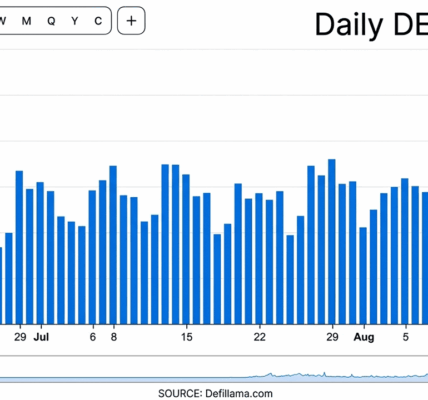This screenshot has height=400, width=428.
Task: Click the Jul axis label
Action: [41, 337]
